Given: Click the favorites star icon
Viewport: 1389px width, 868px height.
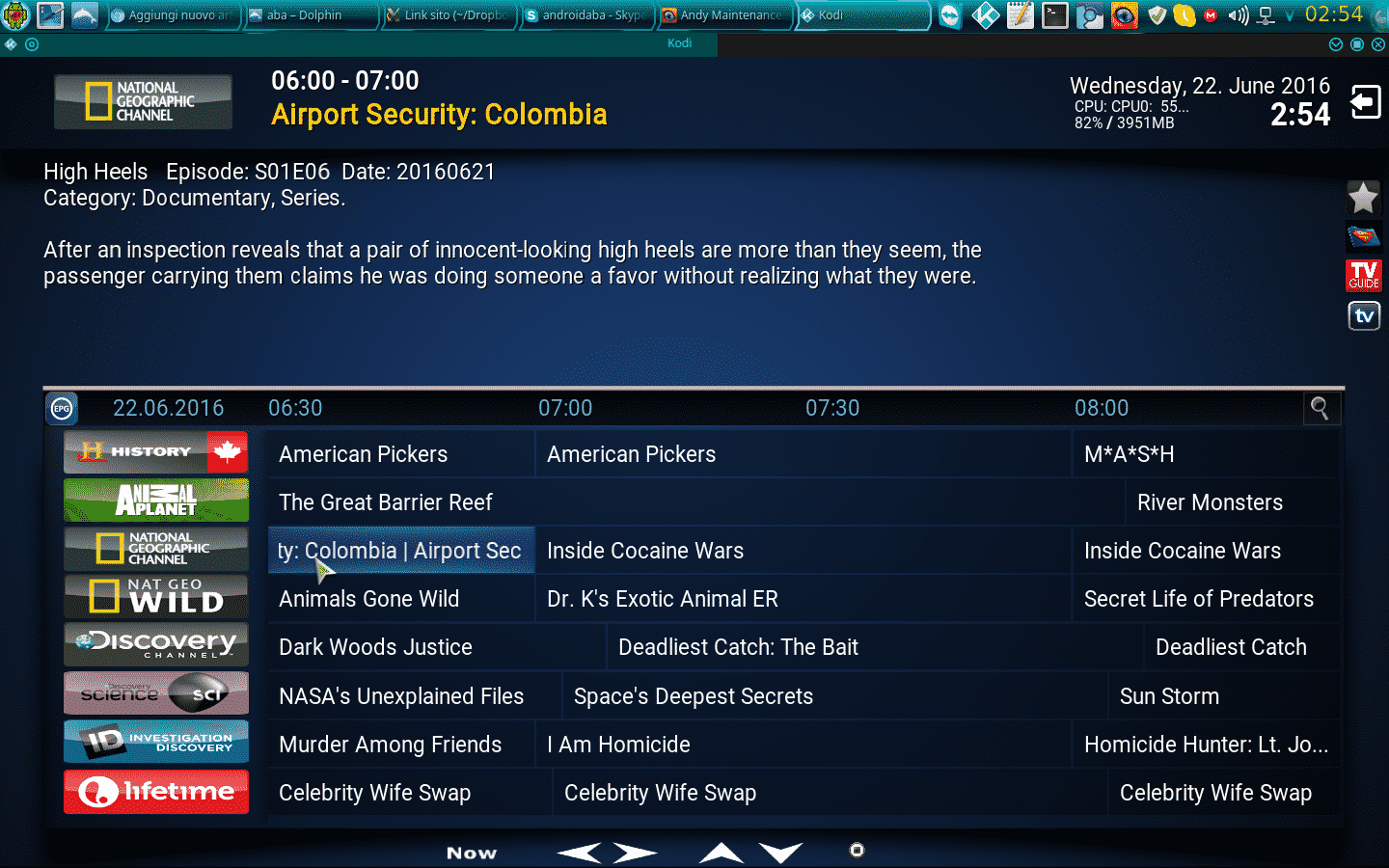Looking at the screenshot, I should pos(1363,198).
